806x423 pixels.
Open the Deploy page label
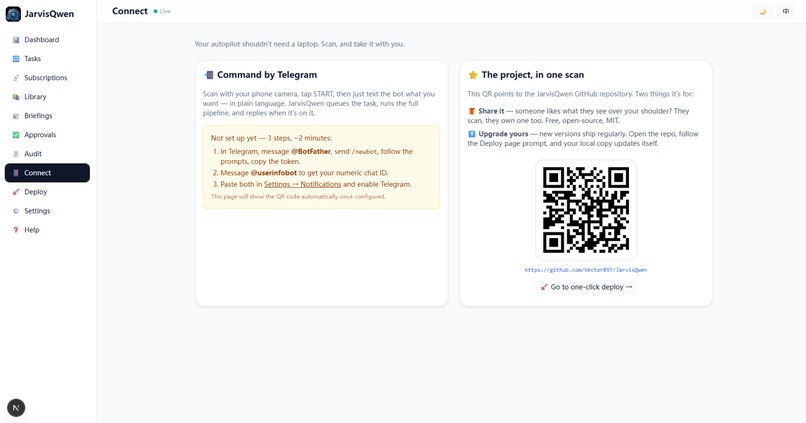pyautogui.click(x=35, y=192)
